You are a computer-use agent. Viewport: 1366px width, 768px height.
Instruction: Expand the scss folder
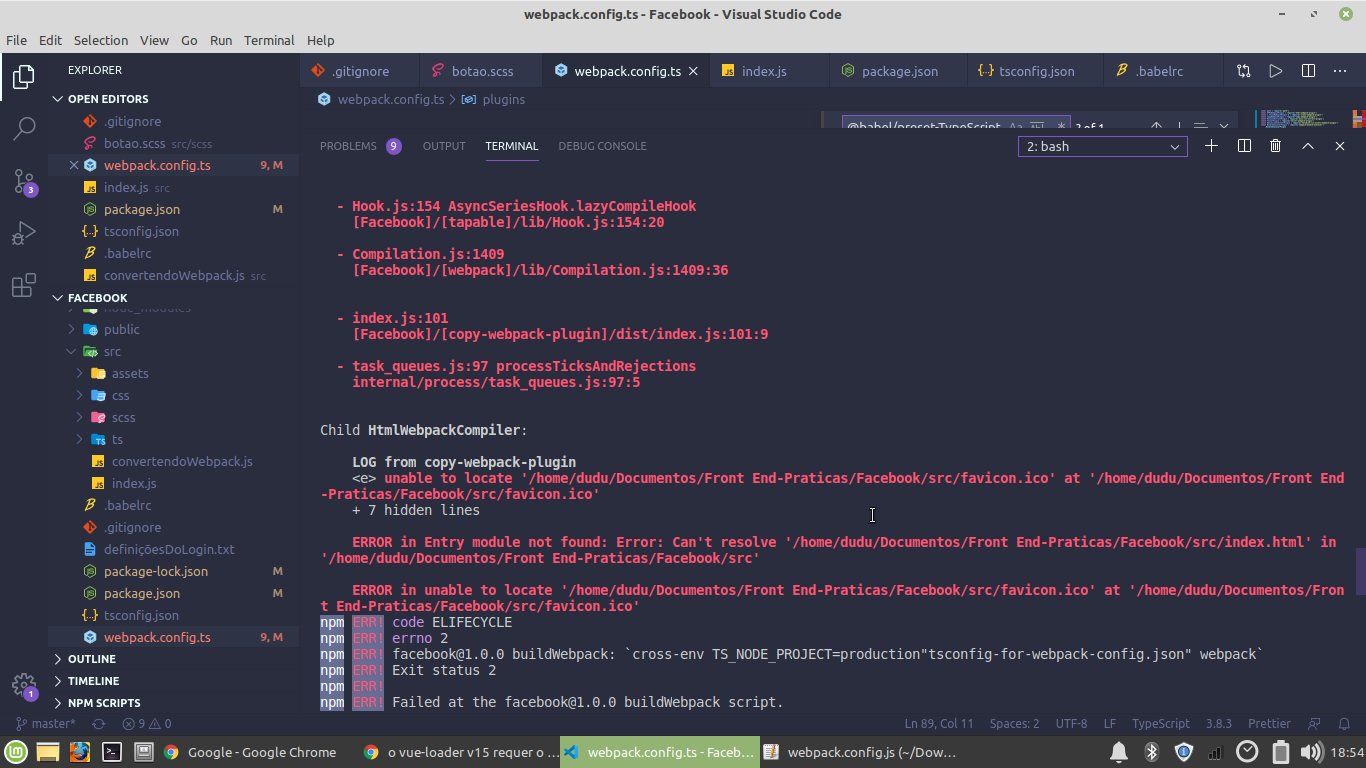173,417
